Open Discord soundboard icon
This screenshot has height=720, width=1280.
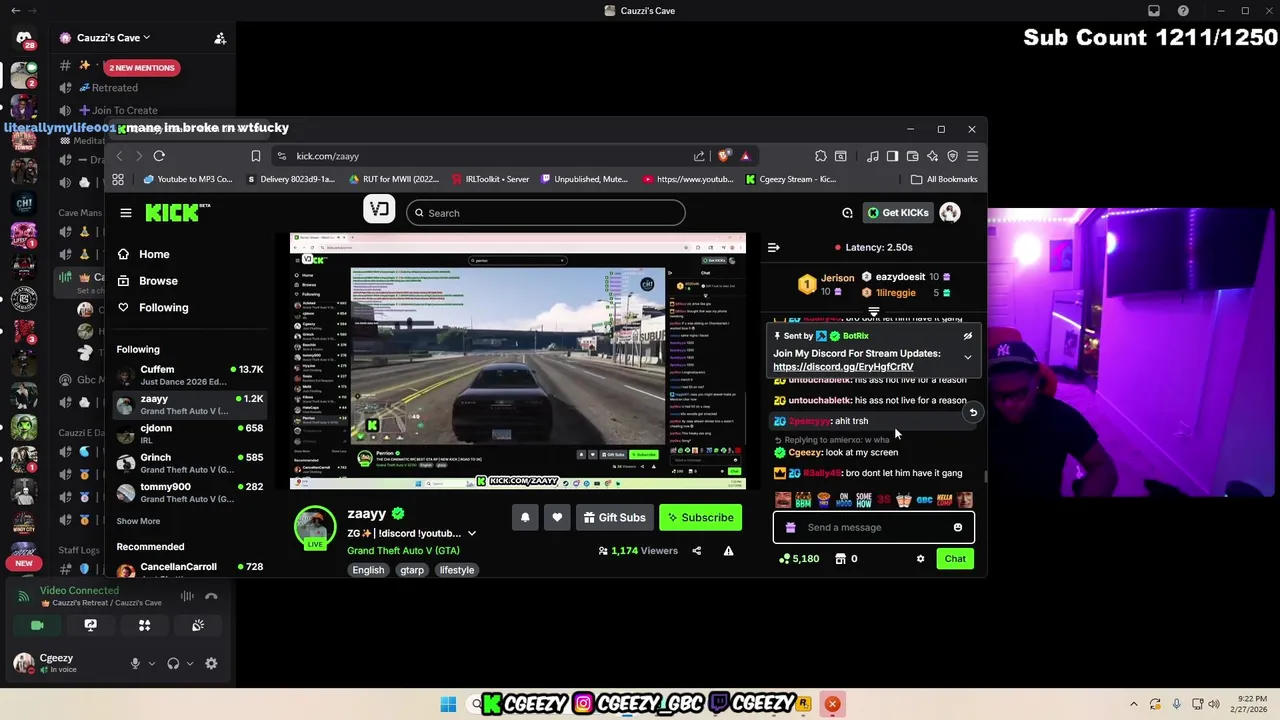198,625
